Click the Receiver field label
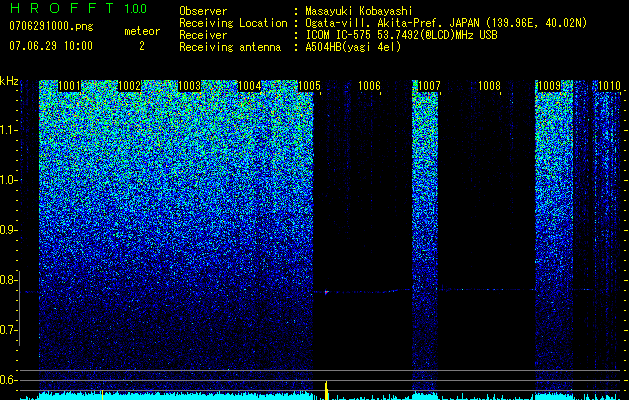Screen dimensions: 629x400 203,35
